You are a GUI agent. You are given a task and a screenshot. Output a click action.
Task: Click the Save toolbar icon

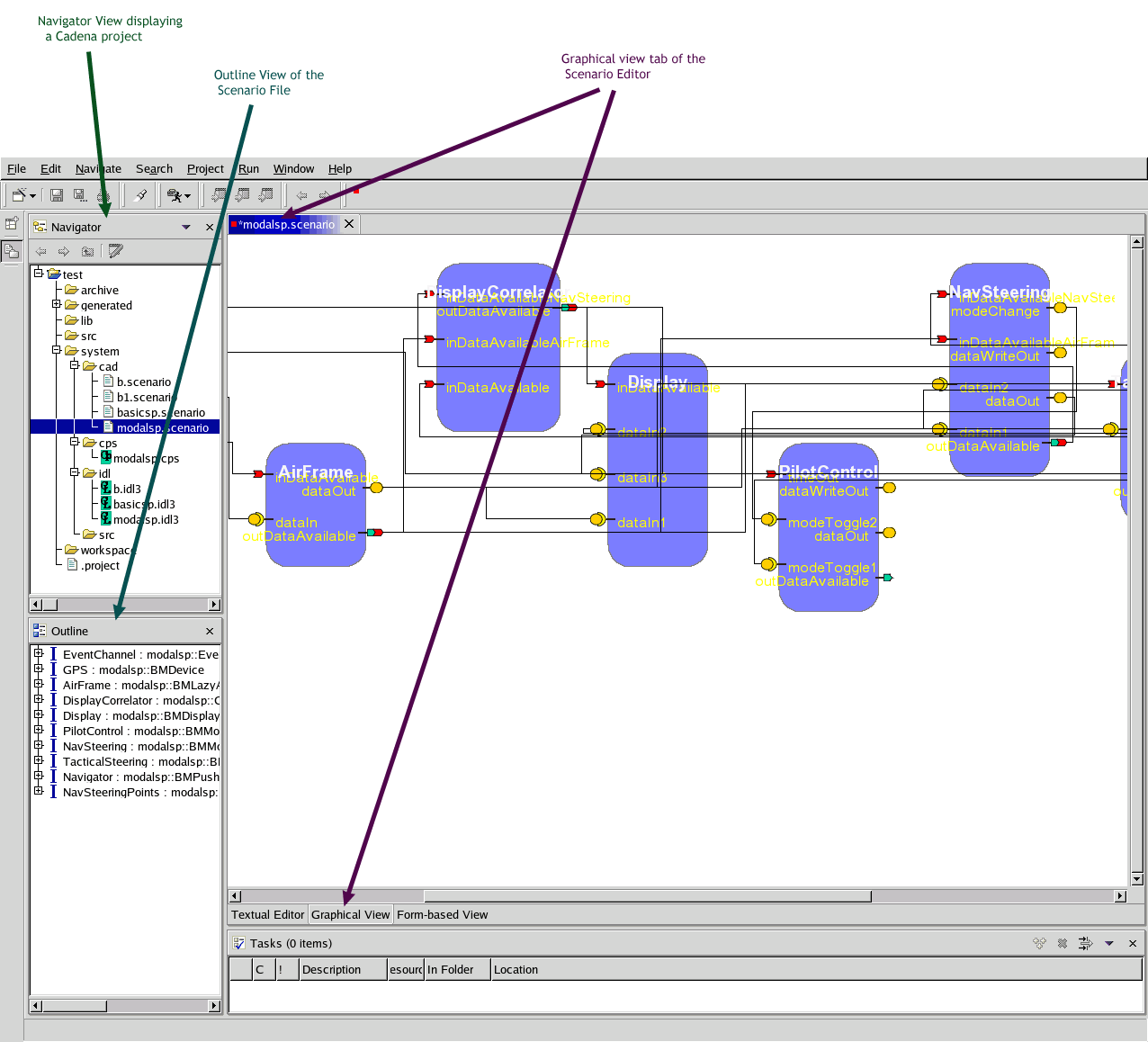(x=57, y=195)
